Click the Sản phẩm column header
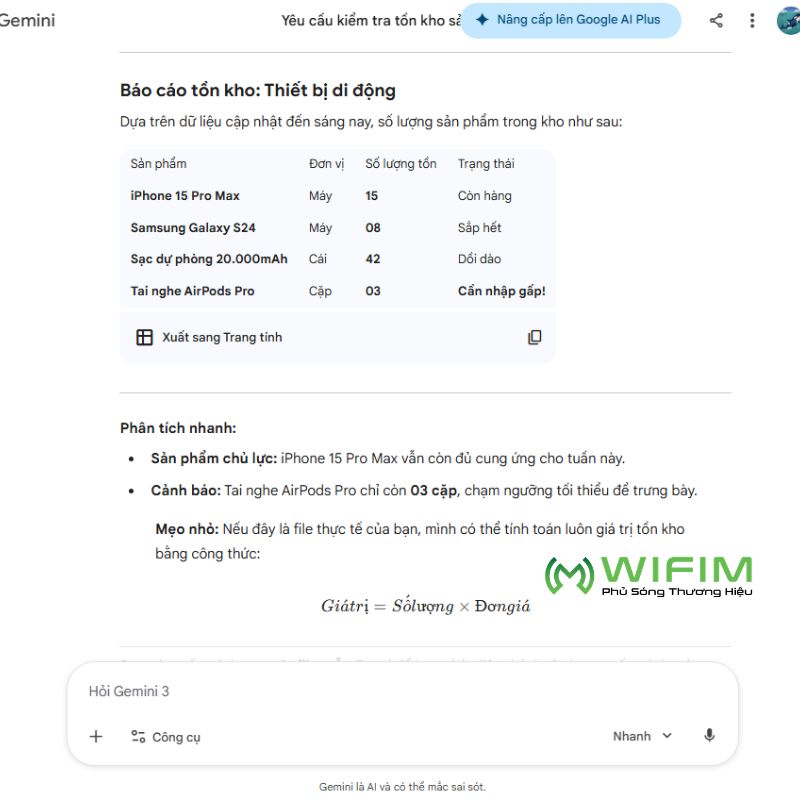Screen dimensions: 800x800 158,164
